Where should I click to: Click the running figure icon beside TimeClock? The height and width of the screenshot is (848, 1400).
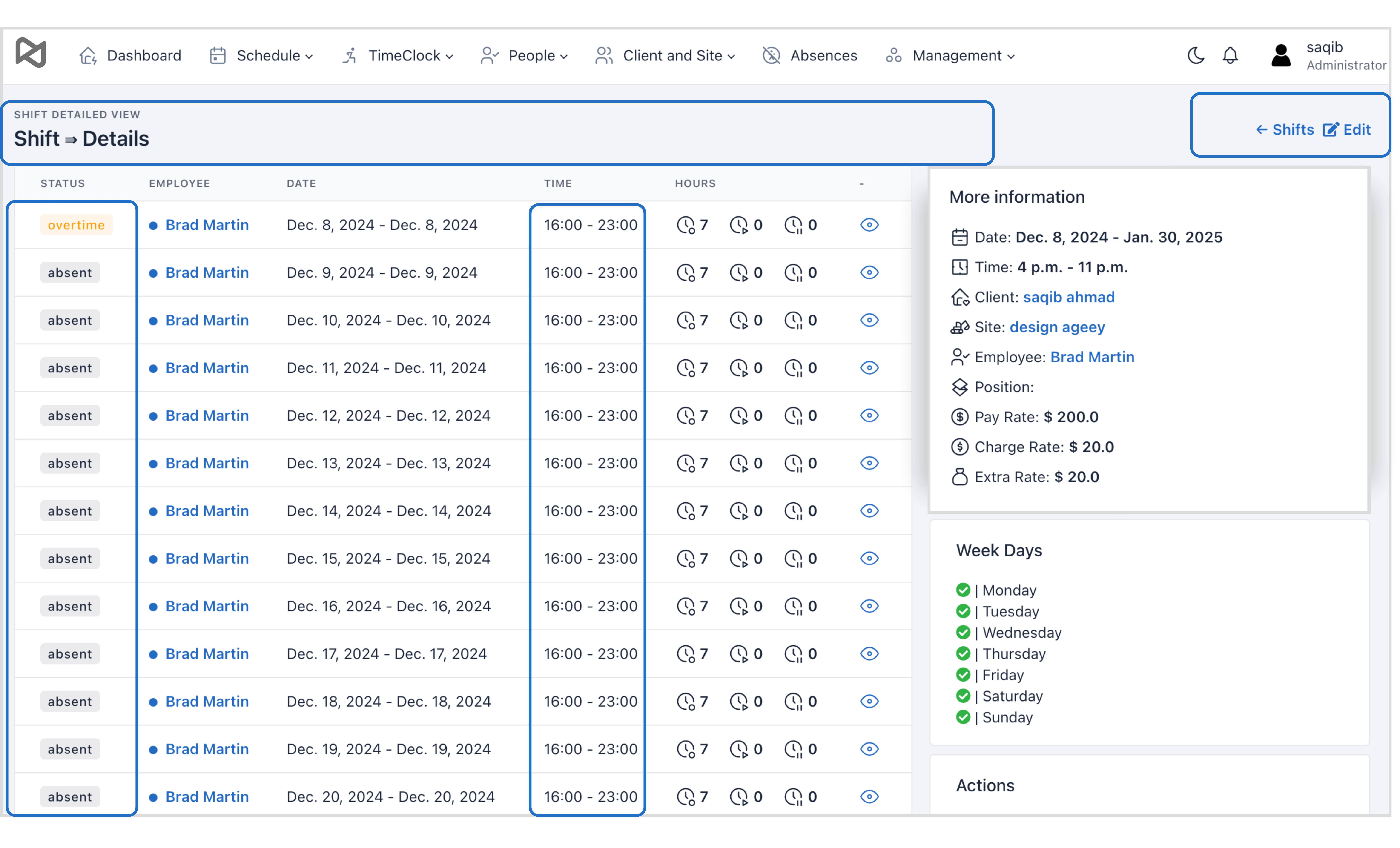(x=350, y=56)
